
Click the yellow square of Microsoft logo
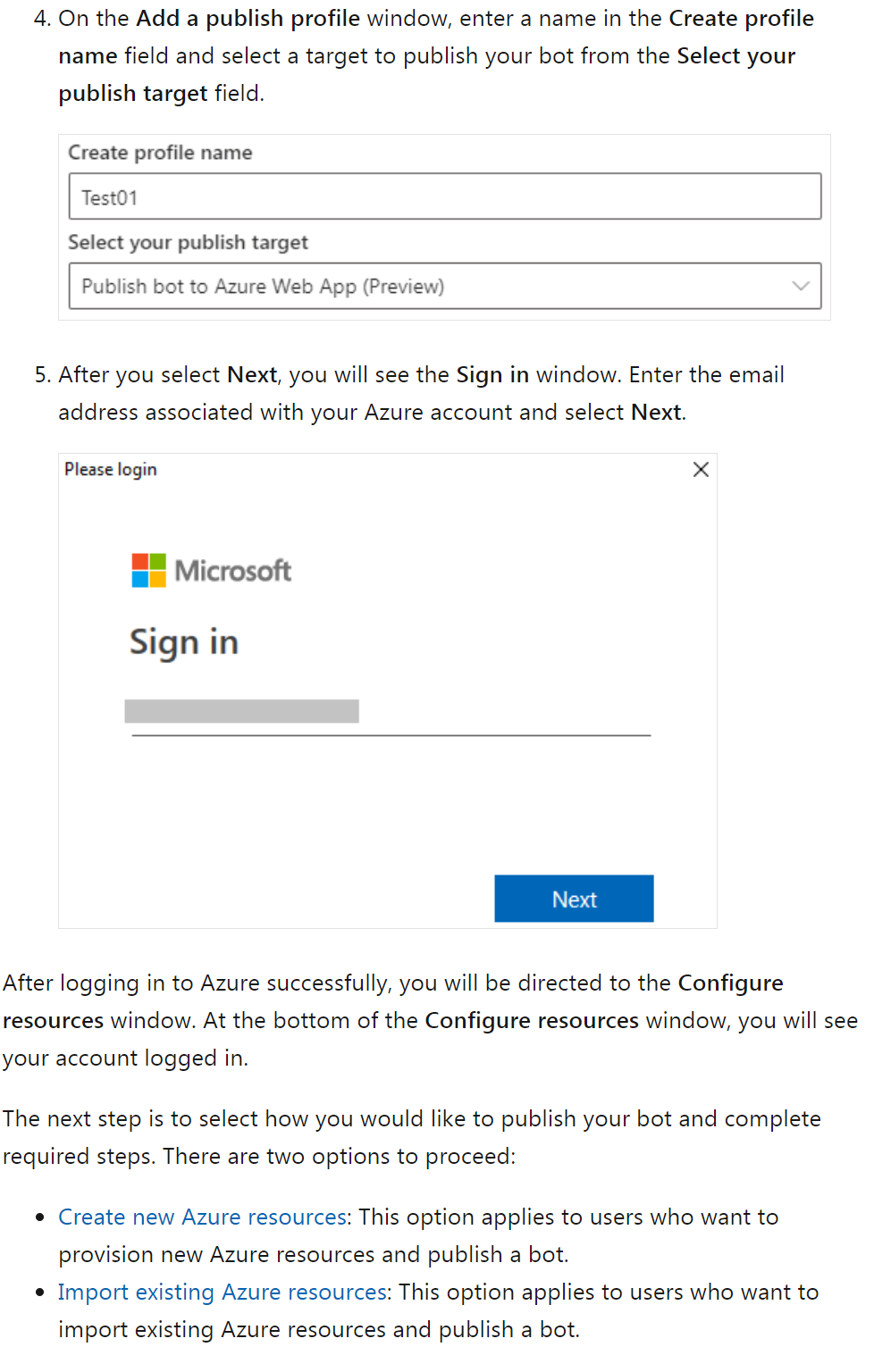(x=158, y=581)
